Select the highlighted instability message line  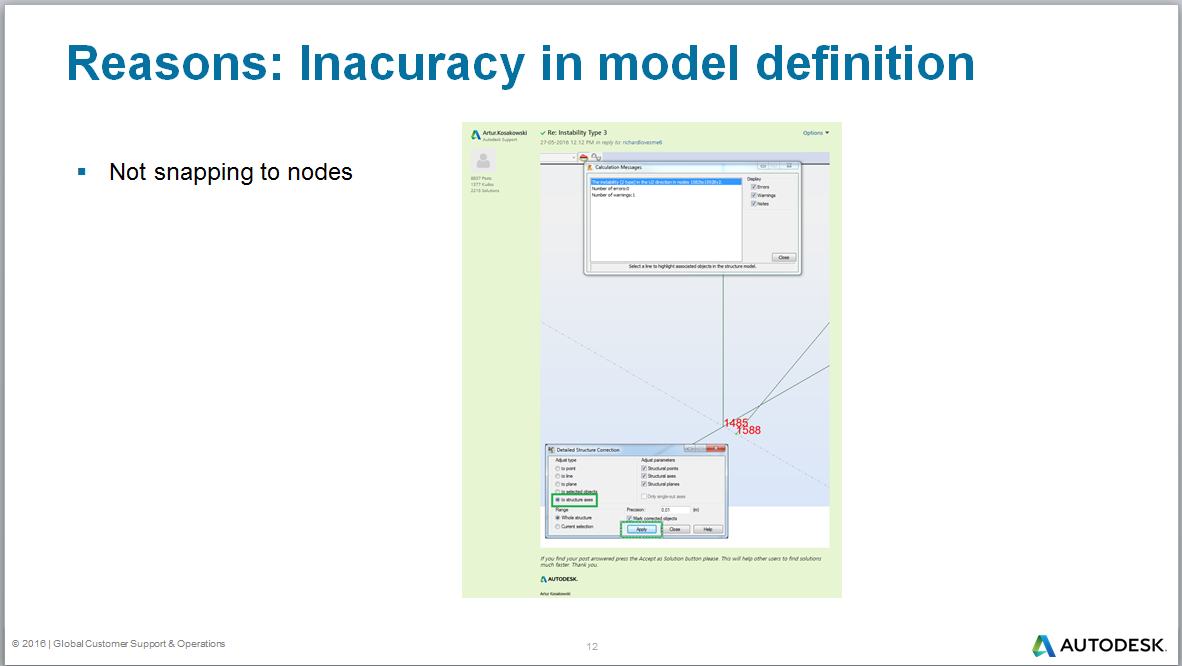666,182
